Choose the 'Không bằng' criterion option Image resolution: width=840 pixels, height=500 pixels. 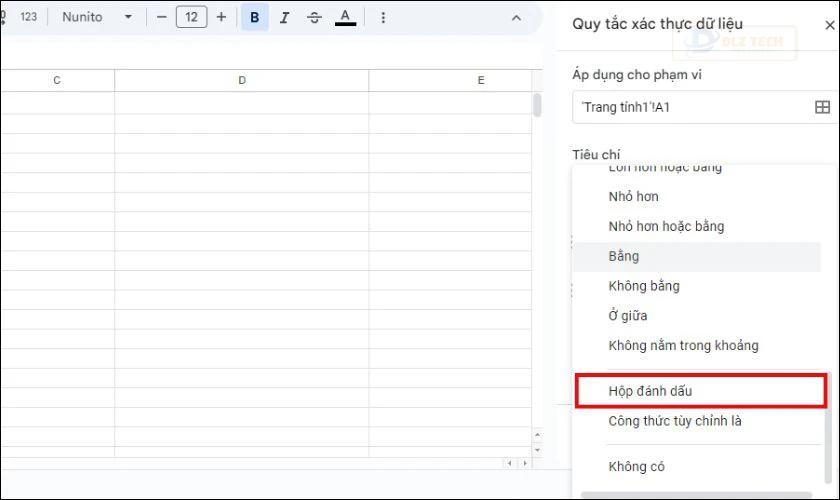(696, 286)
